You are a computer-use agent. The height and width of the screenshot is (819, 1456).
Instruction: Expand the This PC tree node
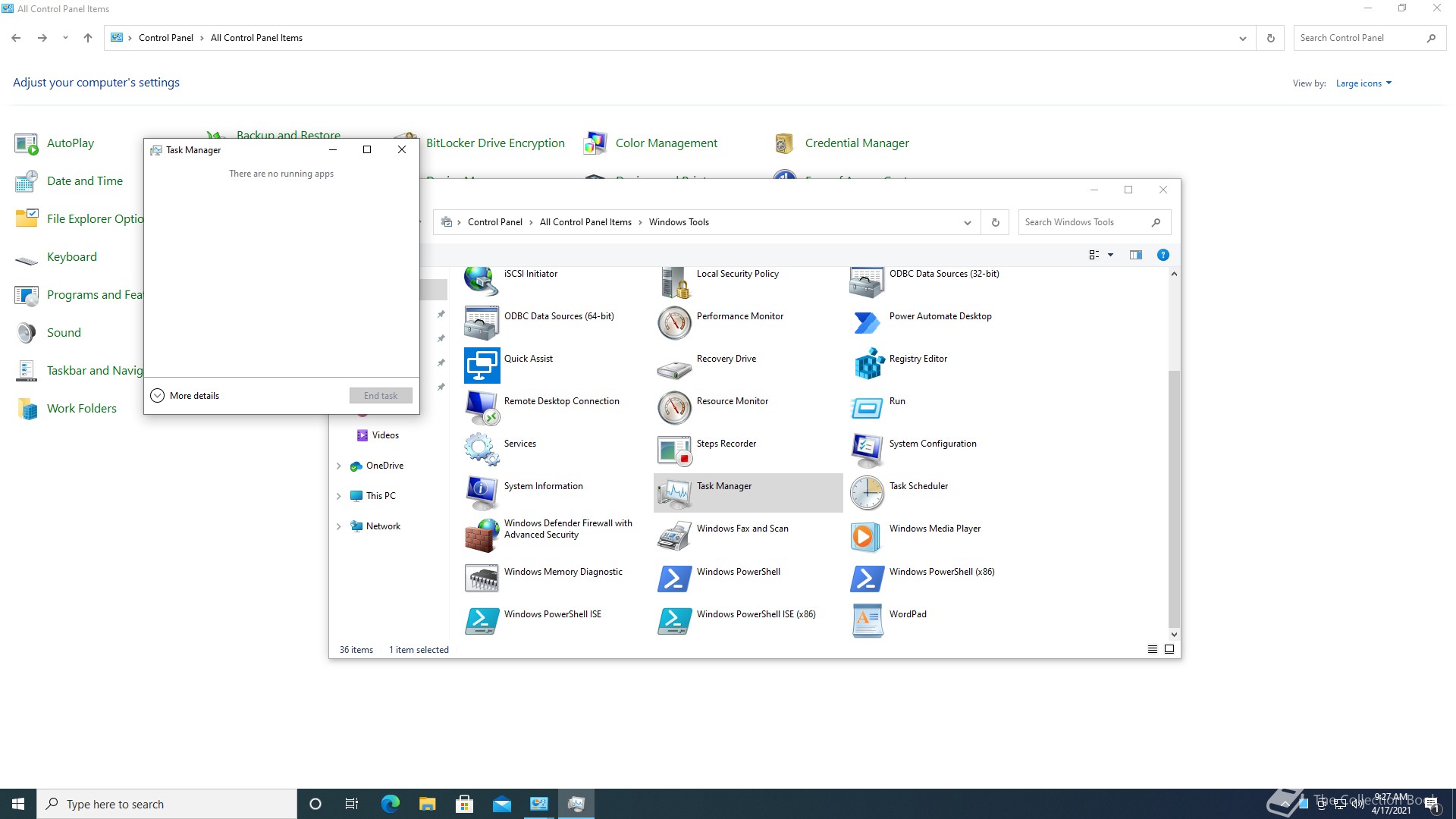point(338,496)
